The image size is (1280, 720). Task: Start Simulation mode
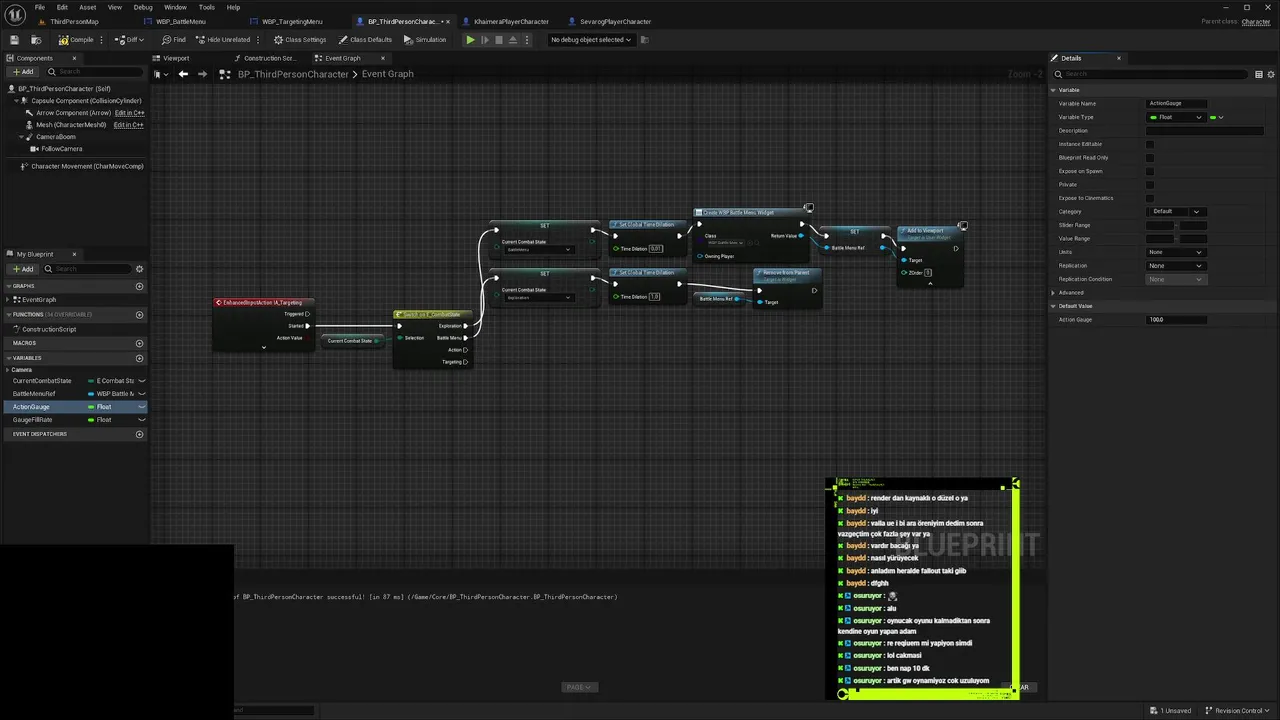coord(425,40)
